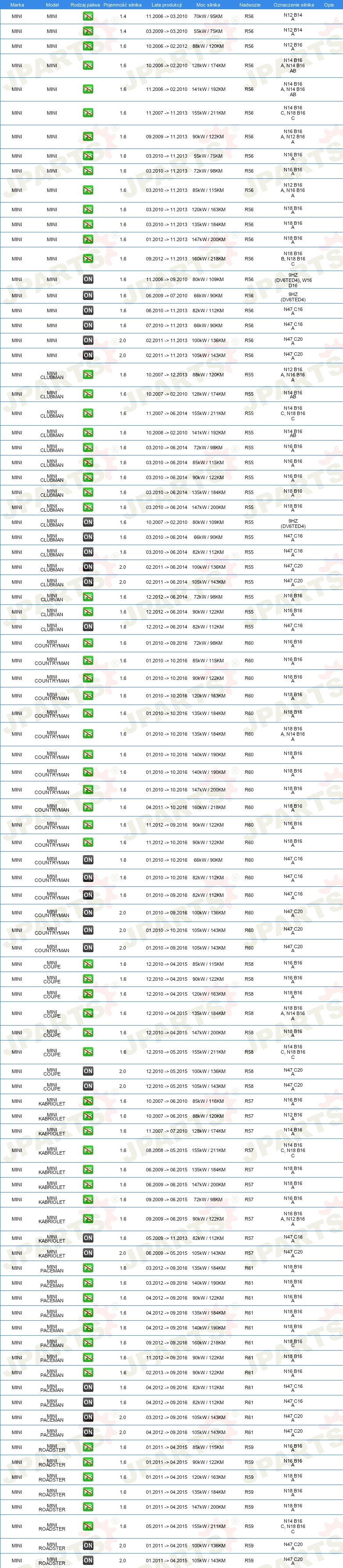Select the R61 cell in Paceman 160kW / 218KM row

point(249,1343)
